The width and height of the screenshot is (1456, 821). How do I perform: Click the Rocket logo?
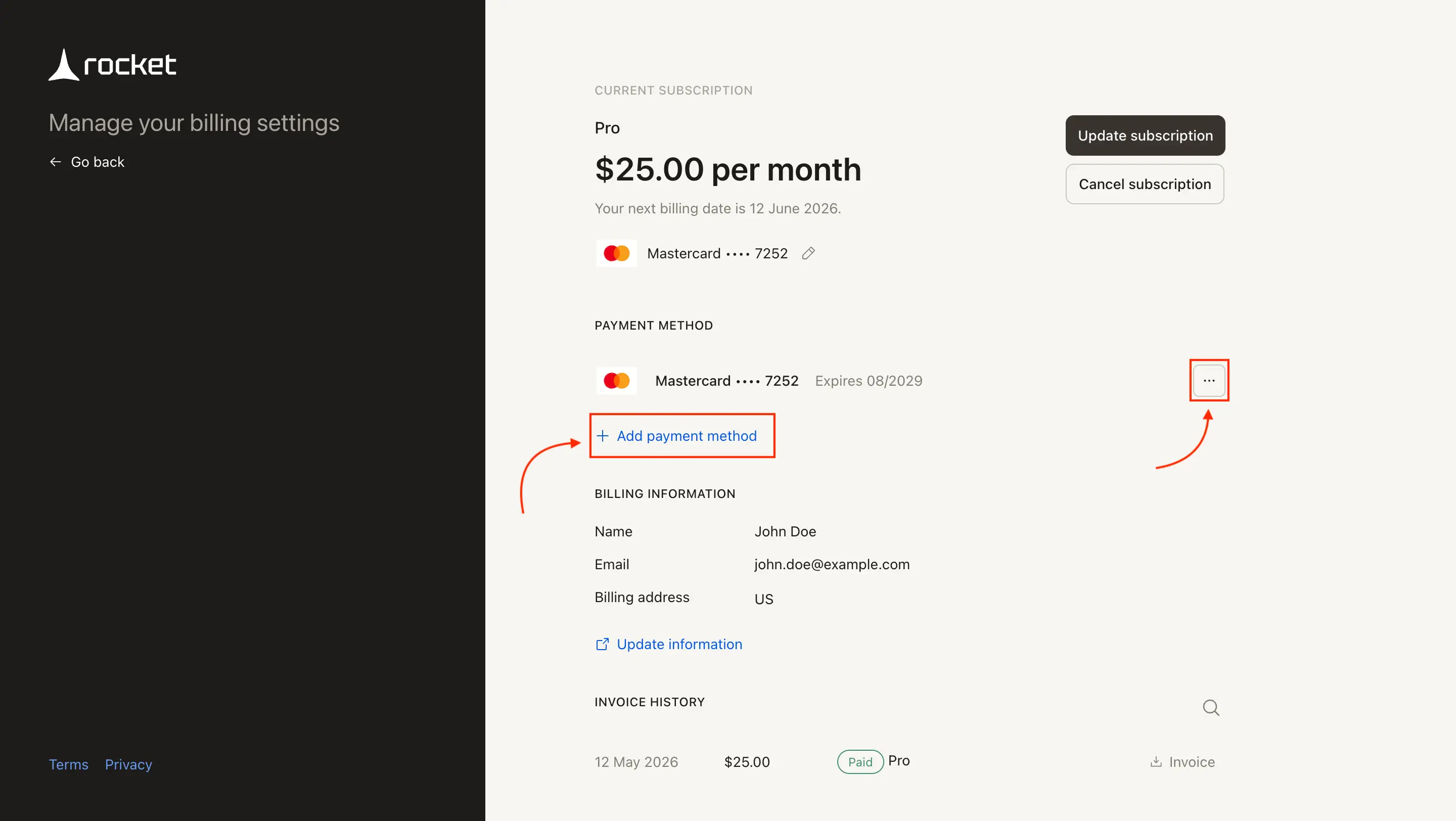click(112, 64)
